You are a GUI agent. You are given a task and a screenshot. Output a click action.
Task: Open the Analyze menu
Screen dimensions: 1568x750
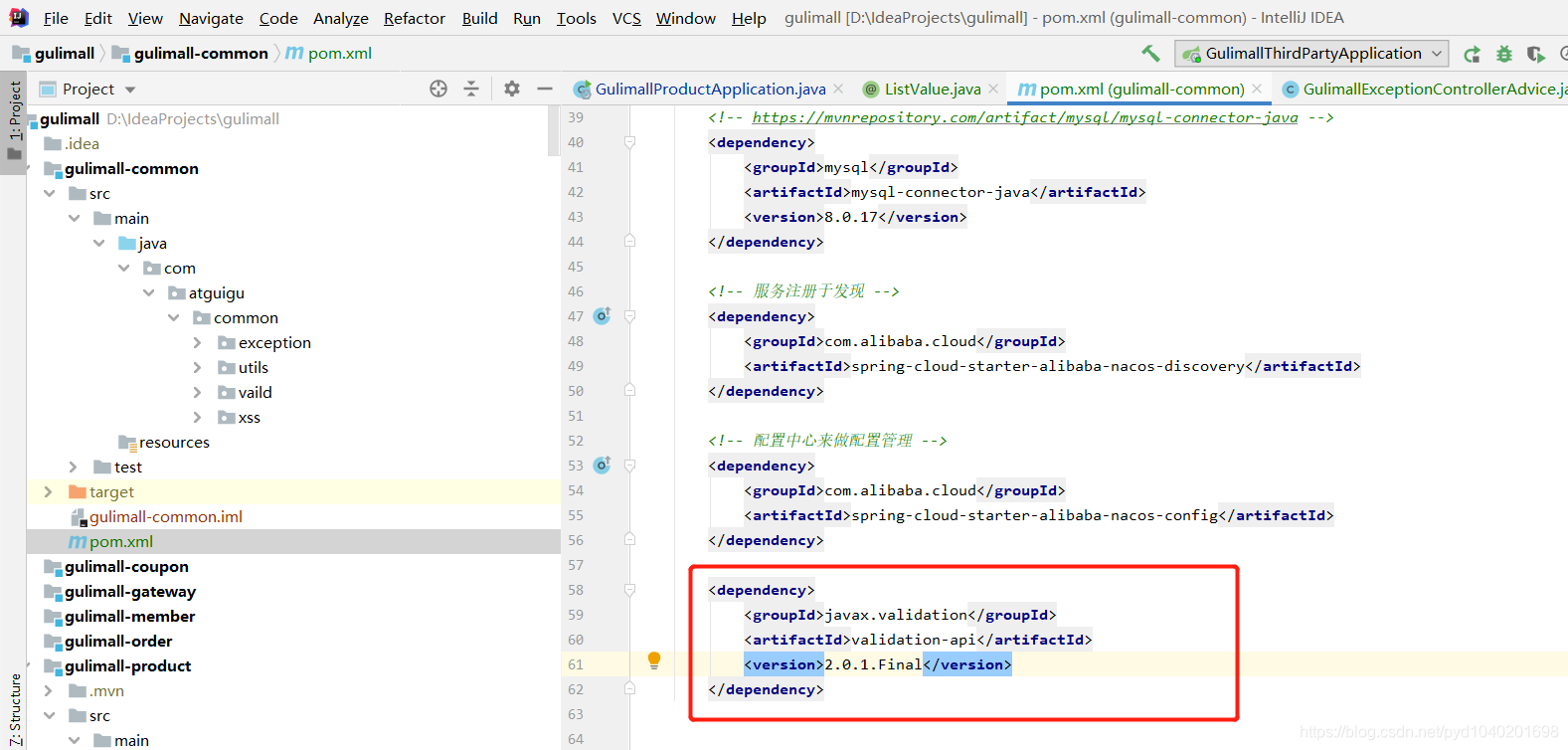(x=341, y=18)
